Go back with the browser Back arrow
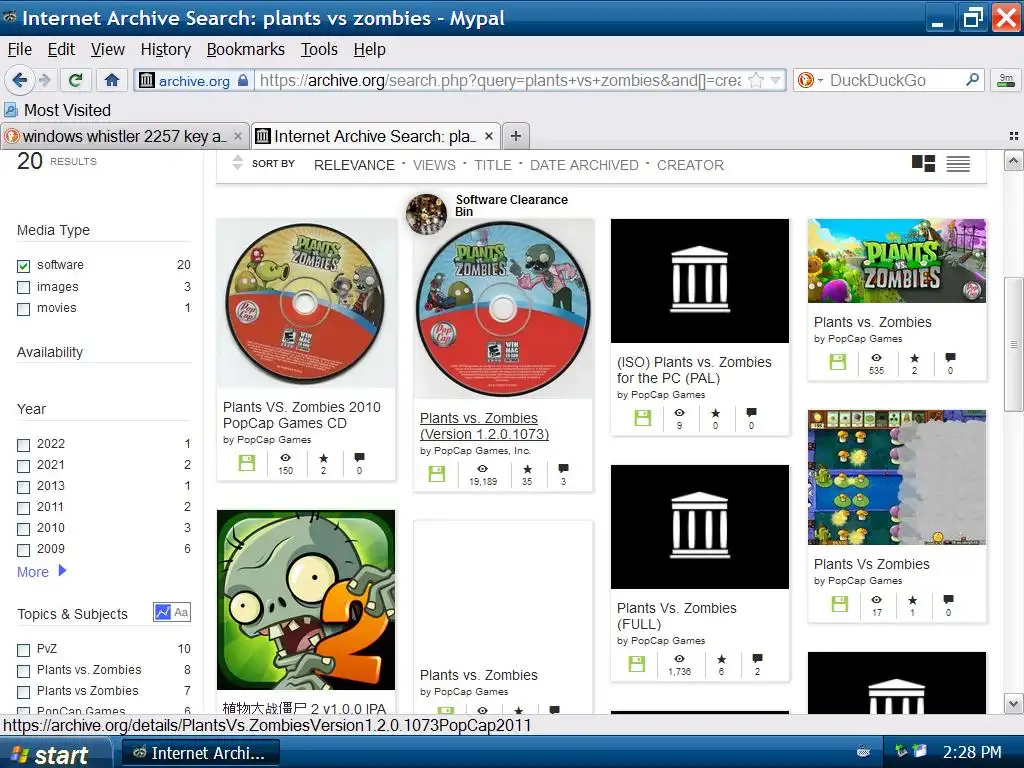1024x768 pixels. click(x=19, y=80)
